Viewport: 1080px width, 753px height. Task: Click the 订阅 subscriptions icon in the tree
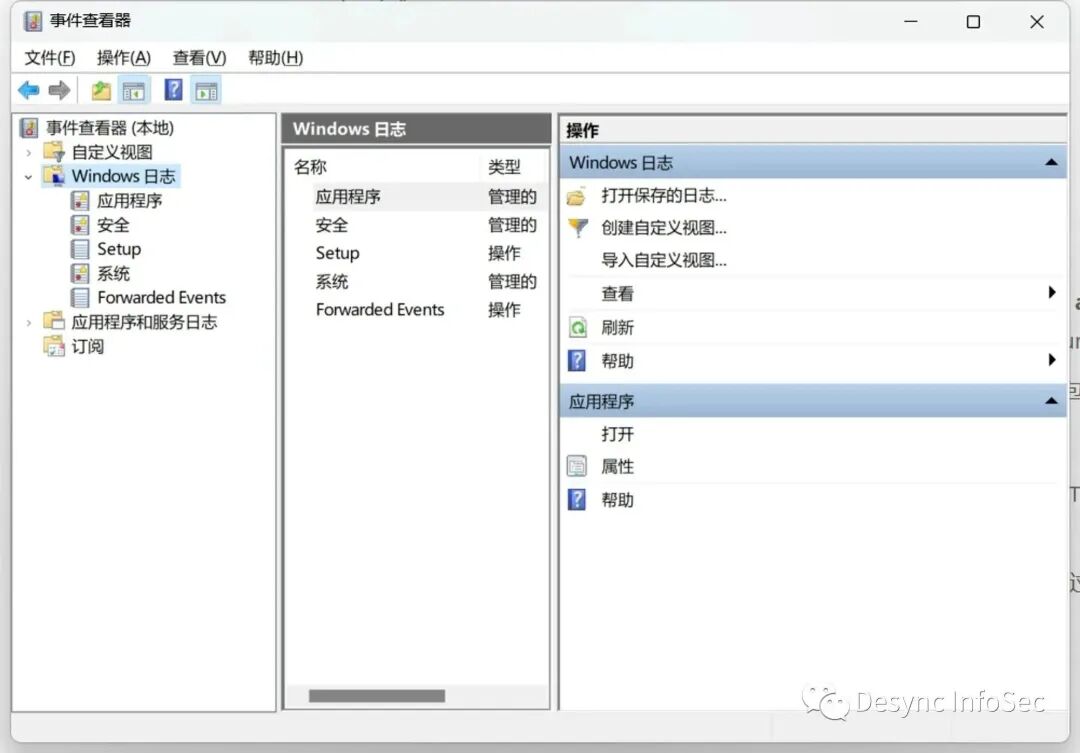tap(54, 346)
